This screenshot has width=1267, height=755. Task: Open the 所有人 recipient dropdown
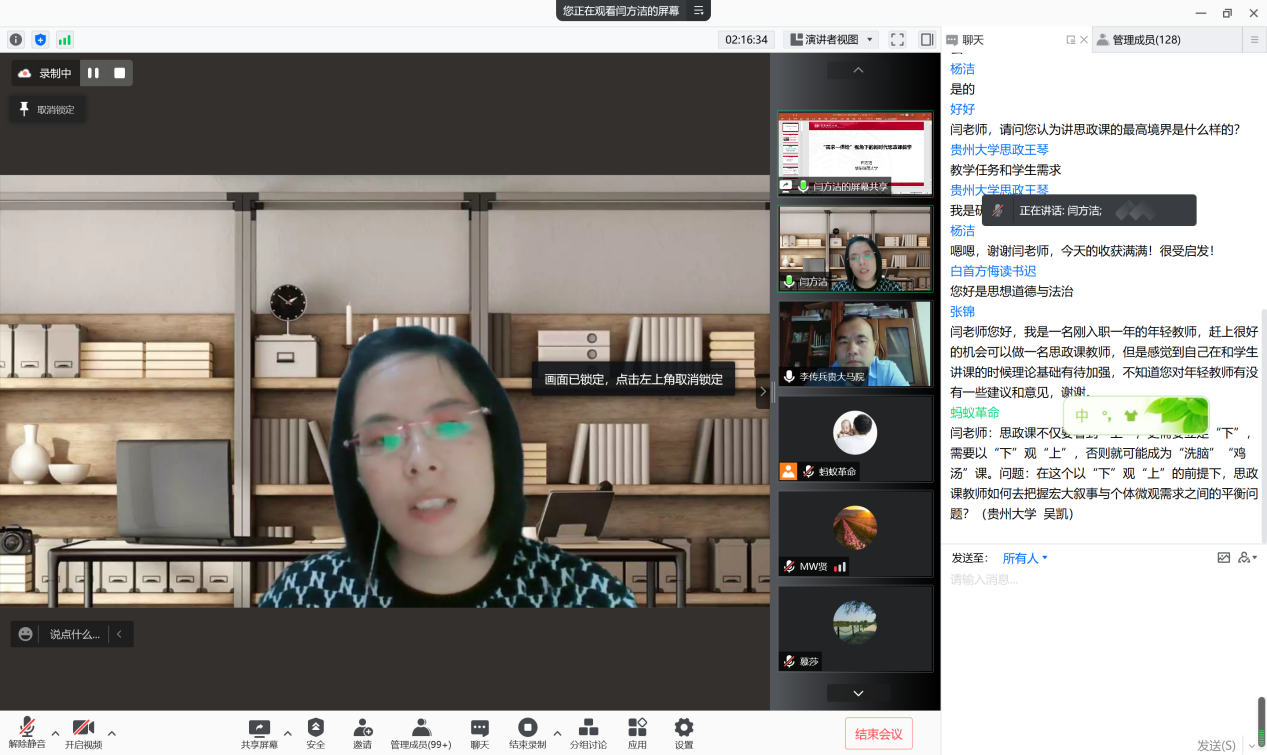point(1025,558)
